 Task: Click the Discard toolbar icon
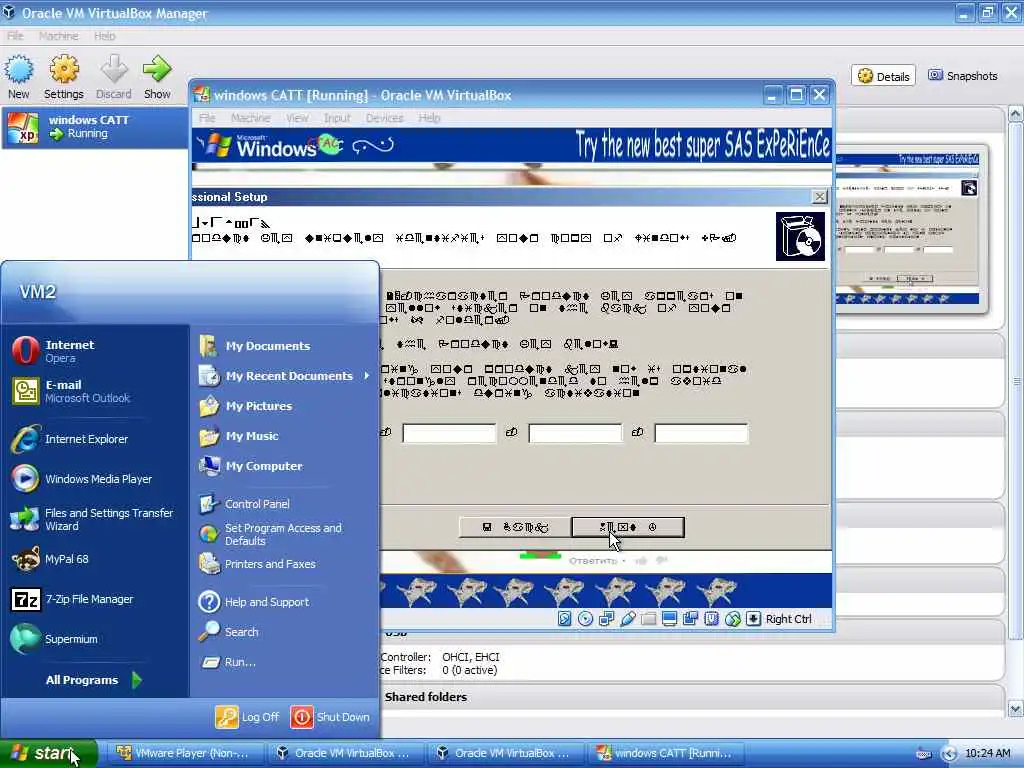tap(114, 77)
